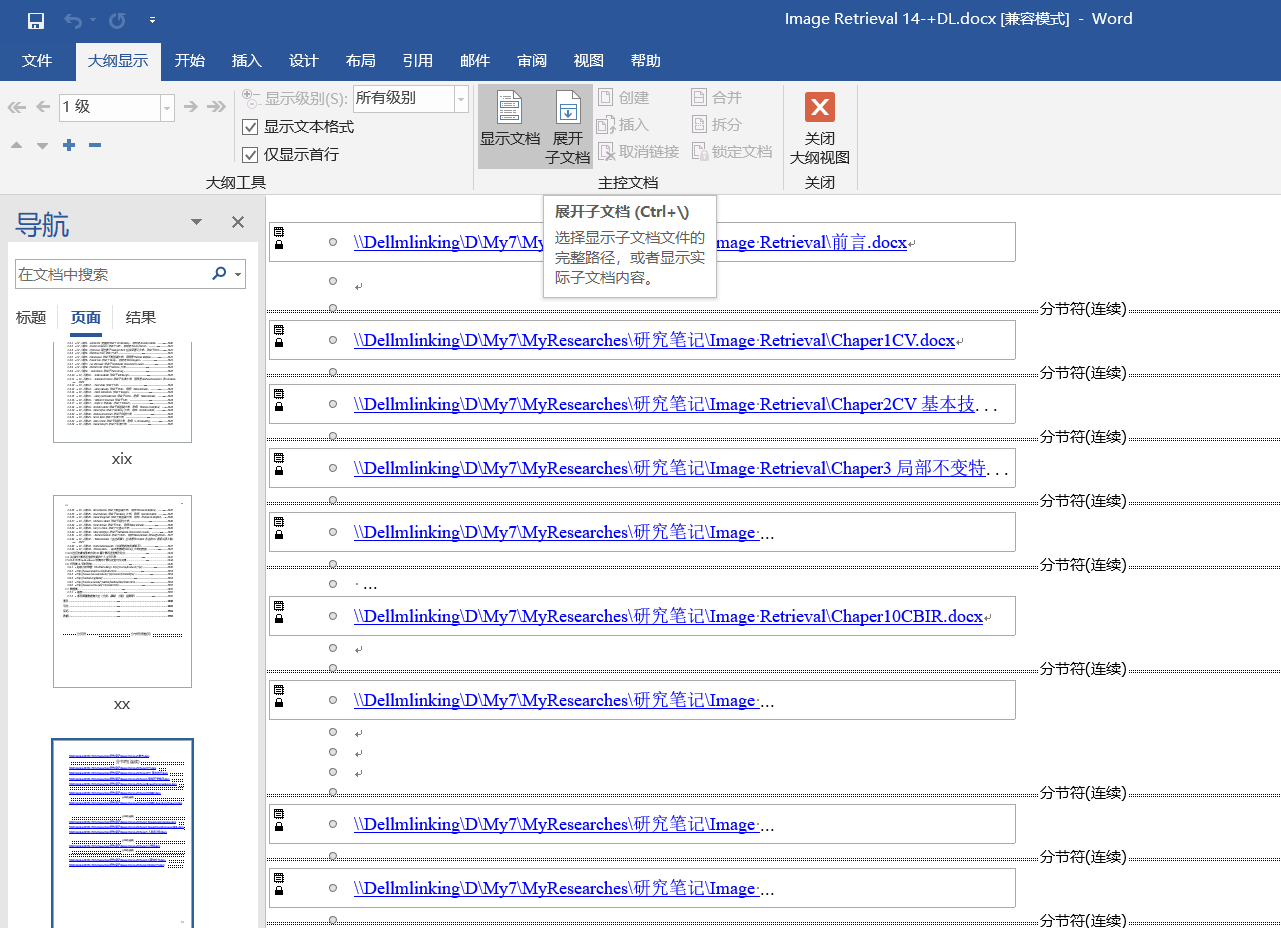Open the Chaper2CV 基本技 subdocument link
Viewport: 1281px width, 928px height.
(664, 405)
